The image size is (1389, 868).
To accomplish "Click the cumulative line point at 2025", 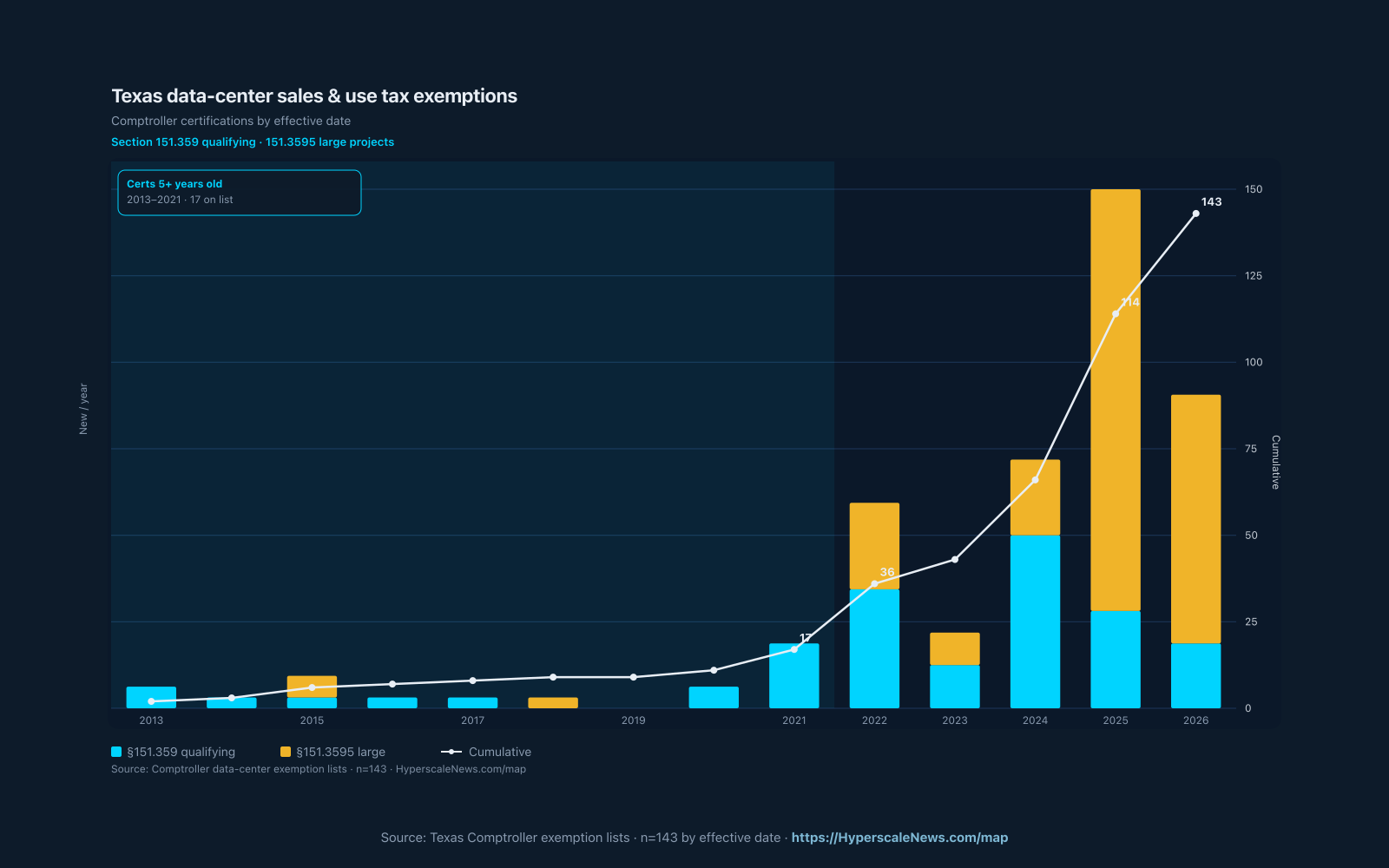I will pyautogui.click(x=1116, y=313).
